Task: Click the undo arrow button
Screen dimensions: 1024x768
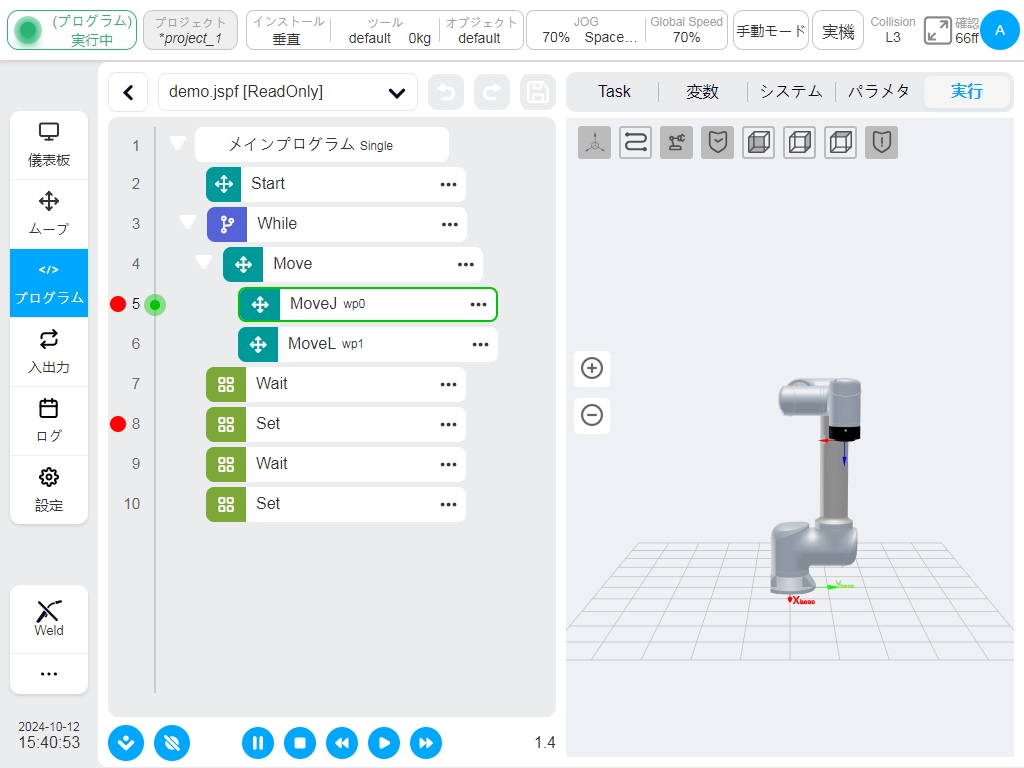Action: point(446,92)
